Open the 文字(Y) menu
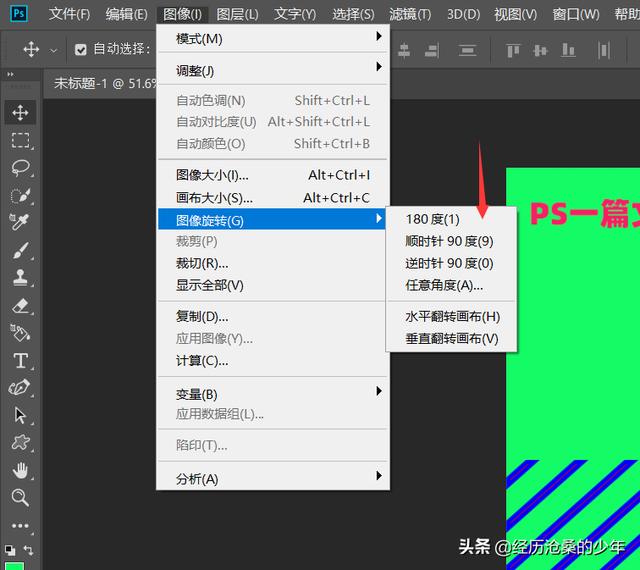640x570 pixels. tap(295, 14)
